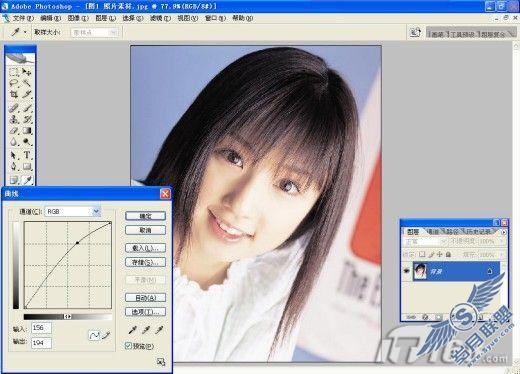Pick the white point eyedropper in Curves

point(159,330)
